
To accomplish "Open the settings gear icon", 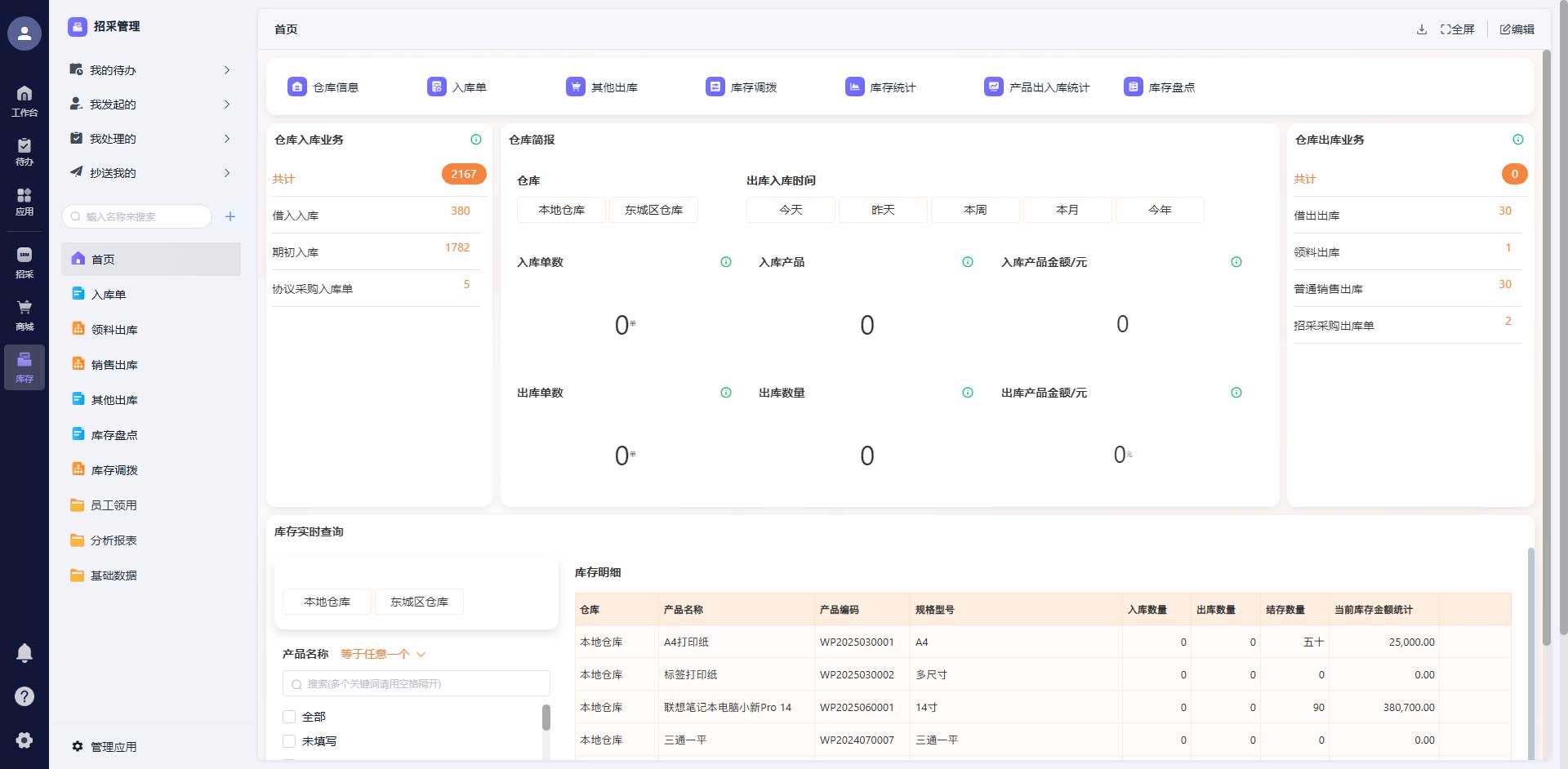I will [24, 740].
